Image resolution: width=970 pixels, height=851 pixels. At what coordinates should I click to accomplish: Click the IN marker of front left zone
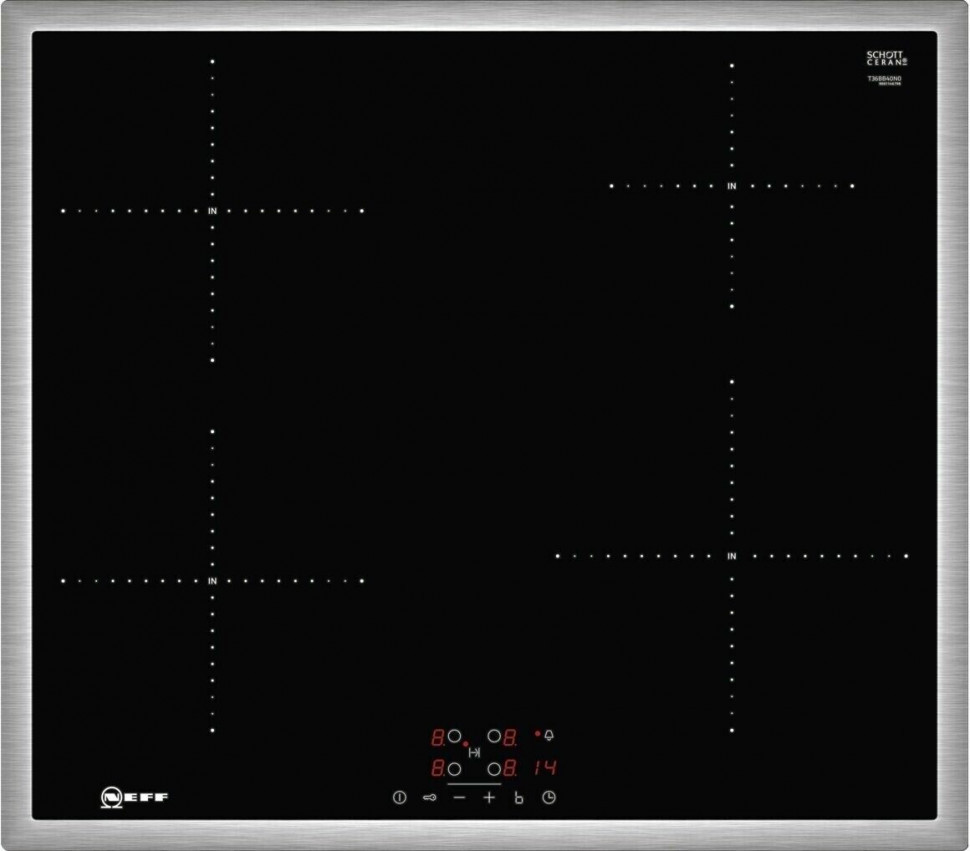(212, 581)
